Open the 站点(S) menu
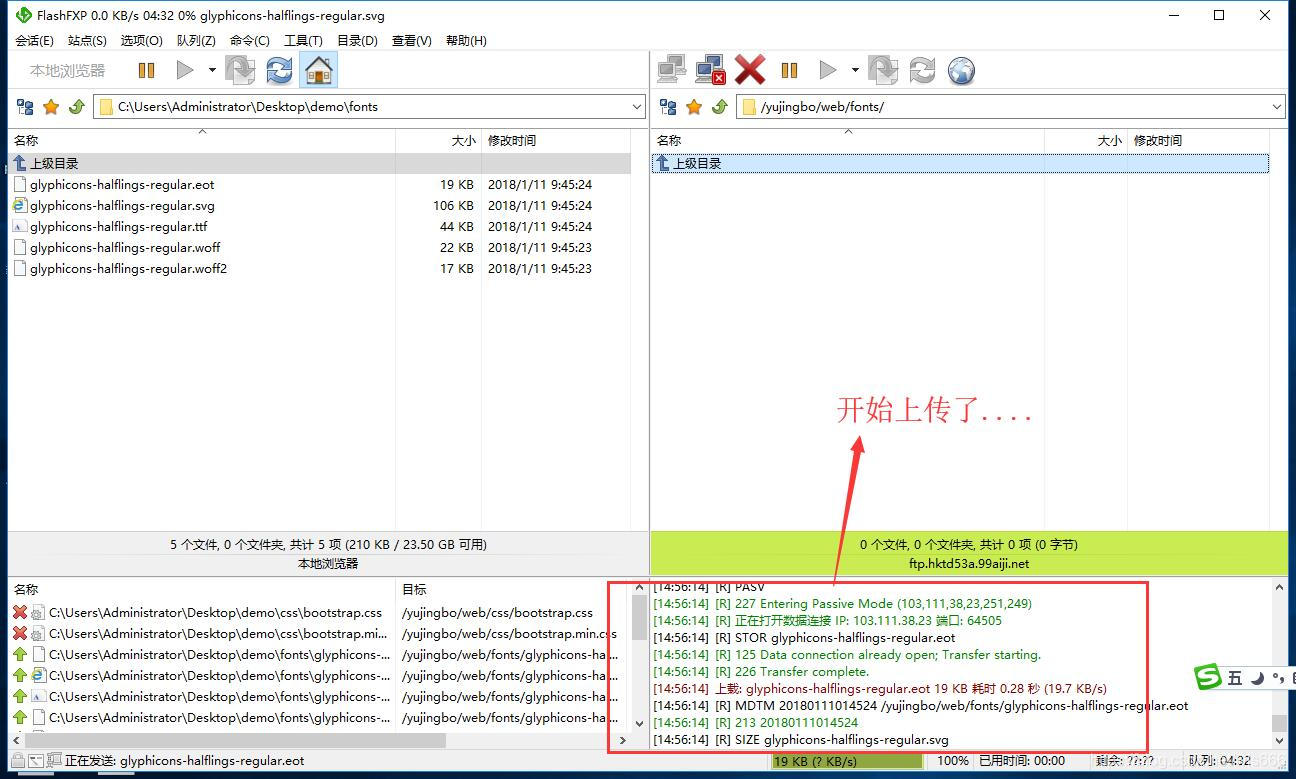Image resolution: width=1296 pixels, height=779 pixels. pyautogui.click(x=87, y=41)
